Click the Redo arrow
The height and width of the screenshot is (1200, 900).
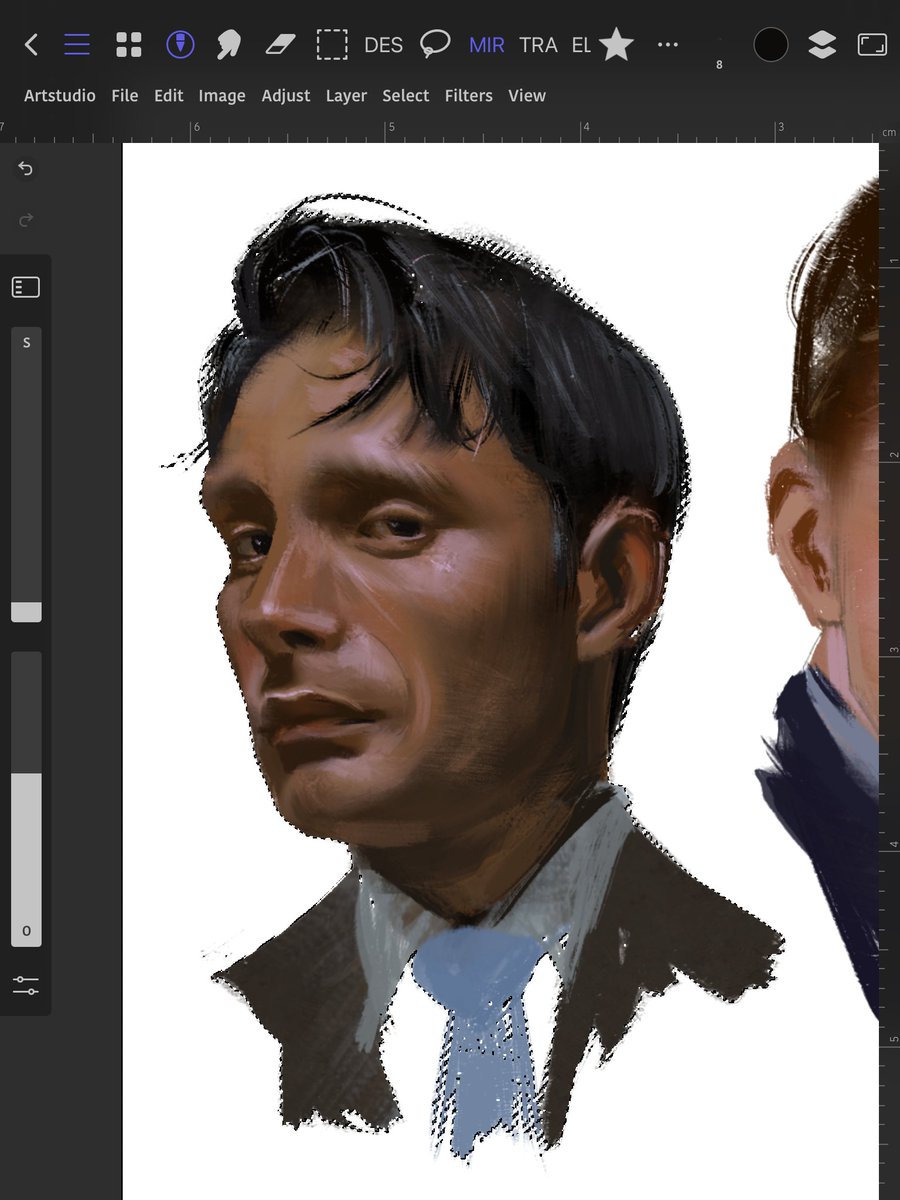coord(26,219)
